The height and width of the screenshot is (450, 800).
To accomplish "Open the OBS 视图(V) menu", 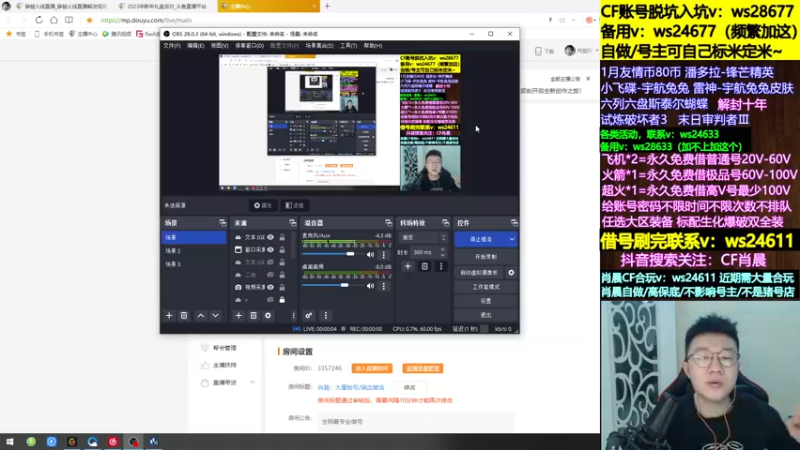I will 219,45.
